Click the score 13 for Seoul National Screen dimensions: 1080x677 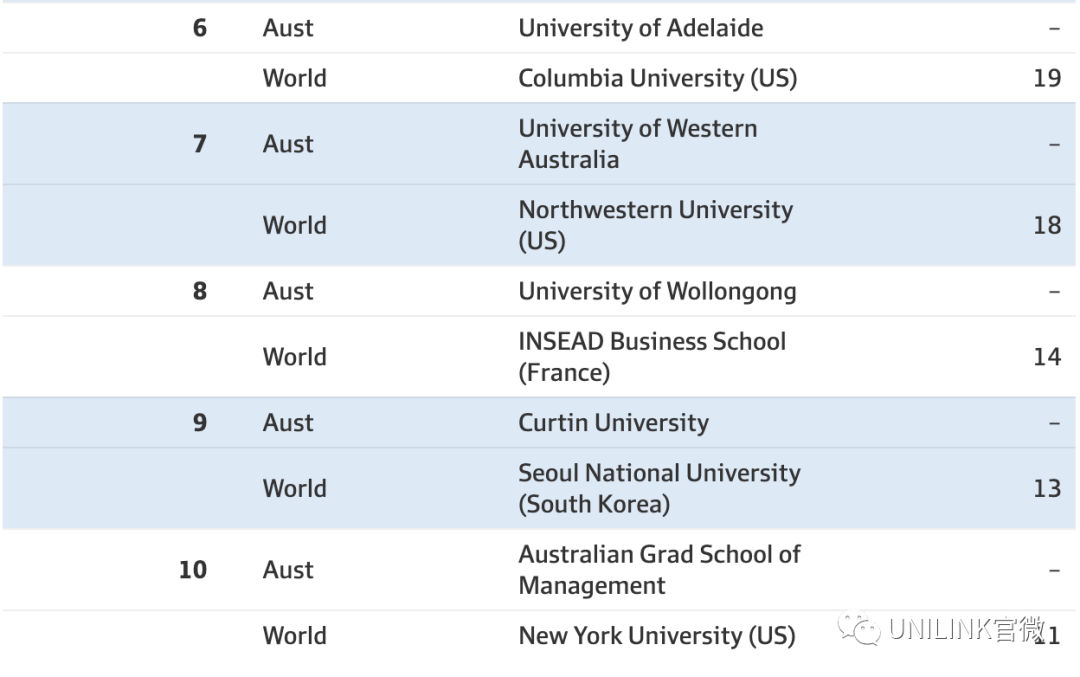[1047, 488]
